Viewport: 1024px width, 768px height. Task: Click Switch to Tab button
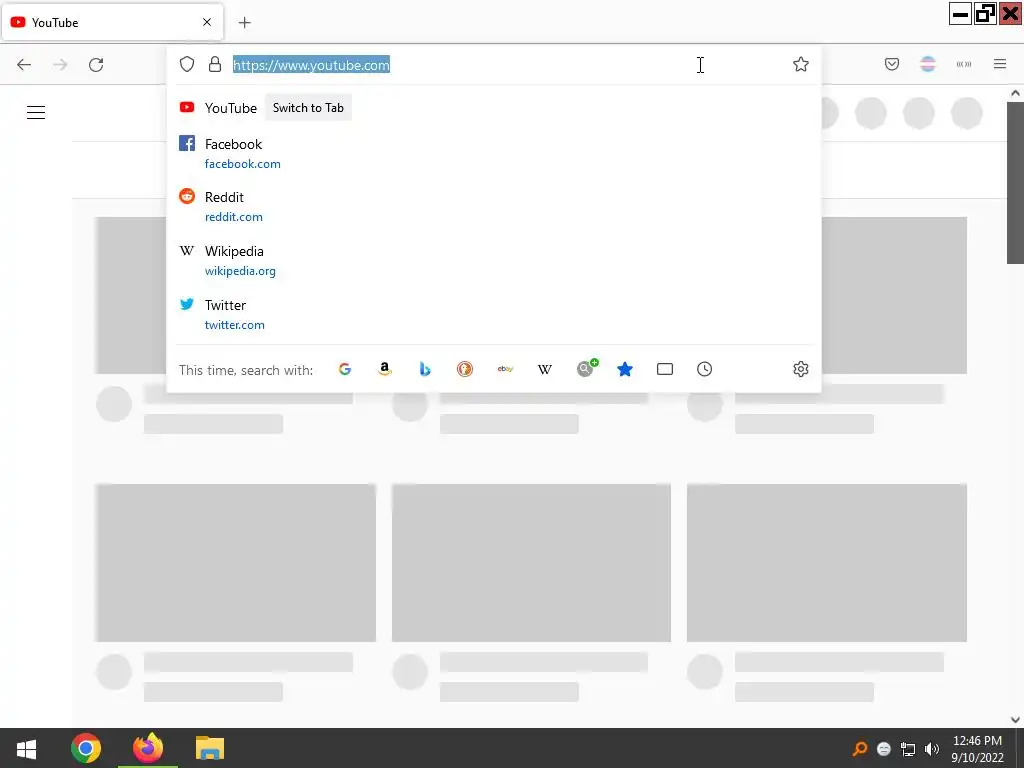[308, 108]
